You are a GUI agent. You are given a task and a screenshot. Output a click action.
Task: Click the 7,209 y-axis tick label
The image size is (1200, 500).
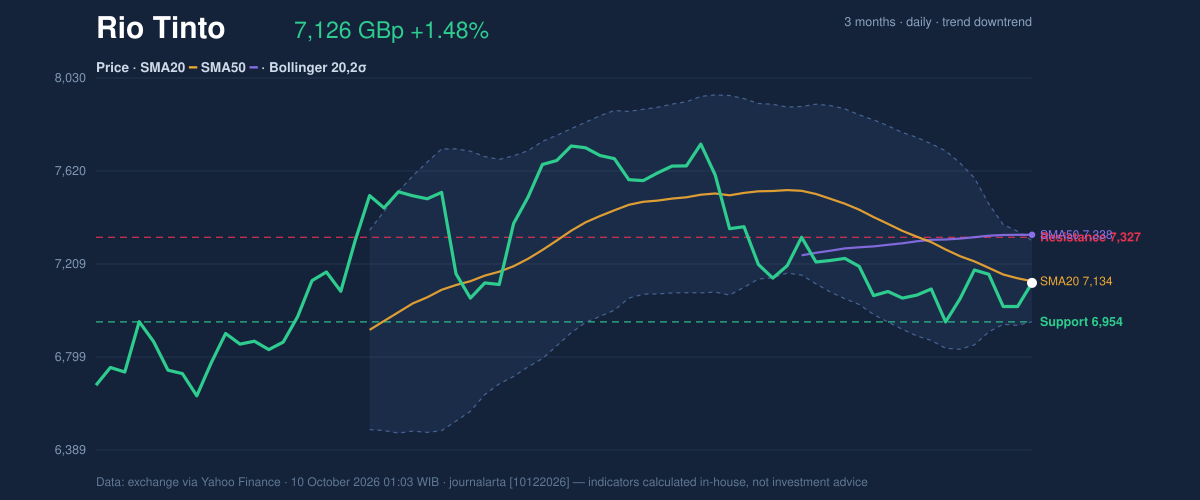pyautogui.click(x=70, y=264)
